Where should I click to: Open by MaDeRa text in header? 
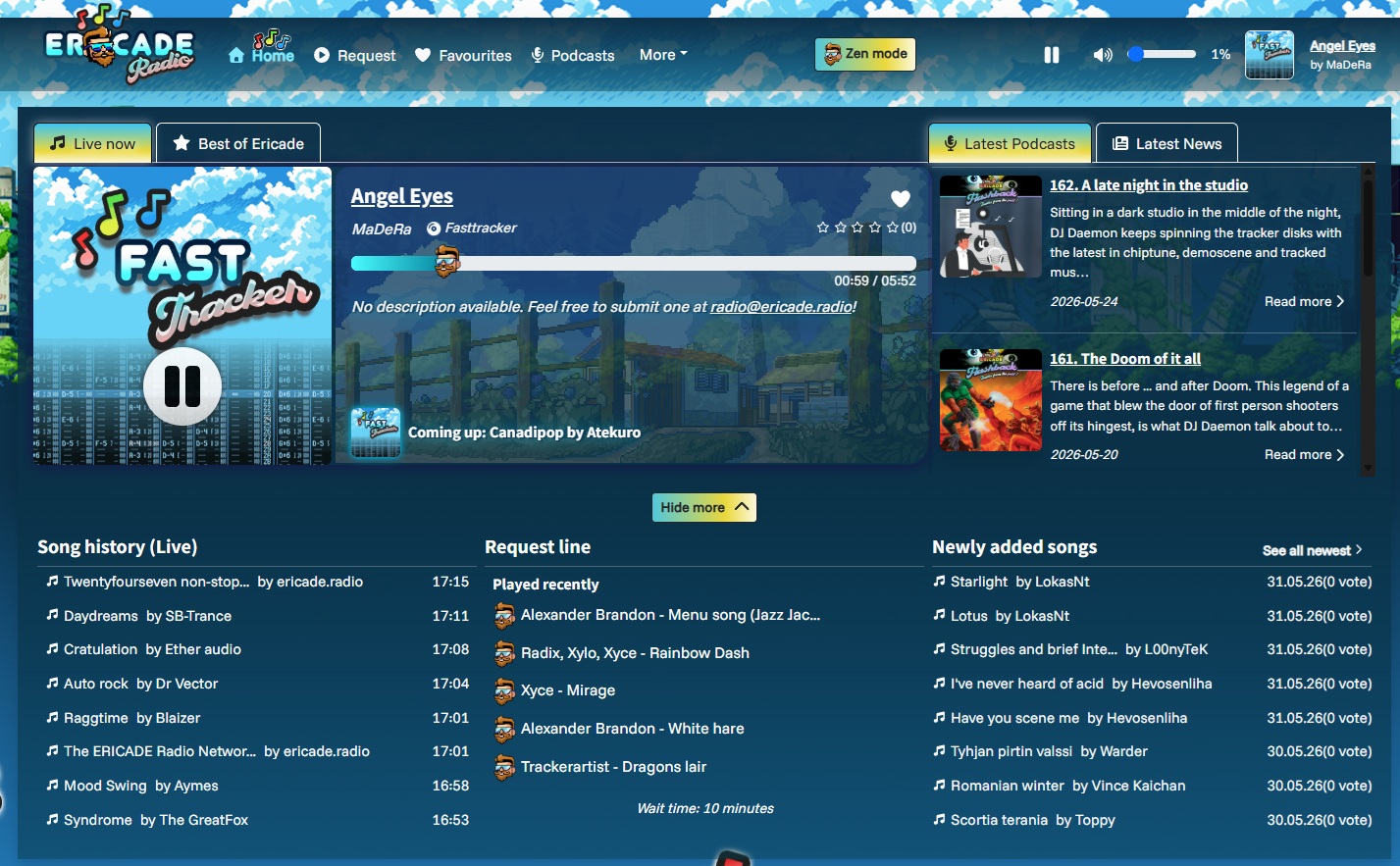(1340, 65)
